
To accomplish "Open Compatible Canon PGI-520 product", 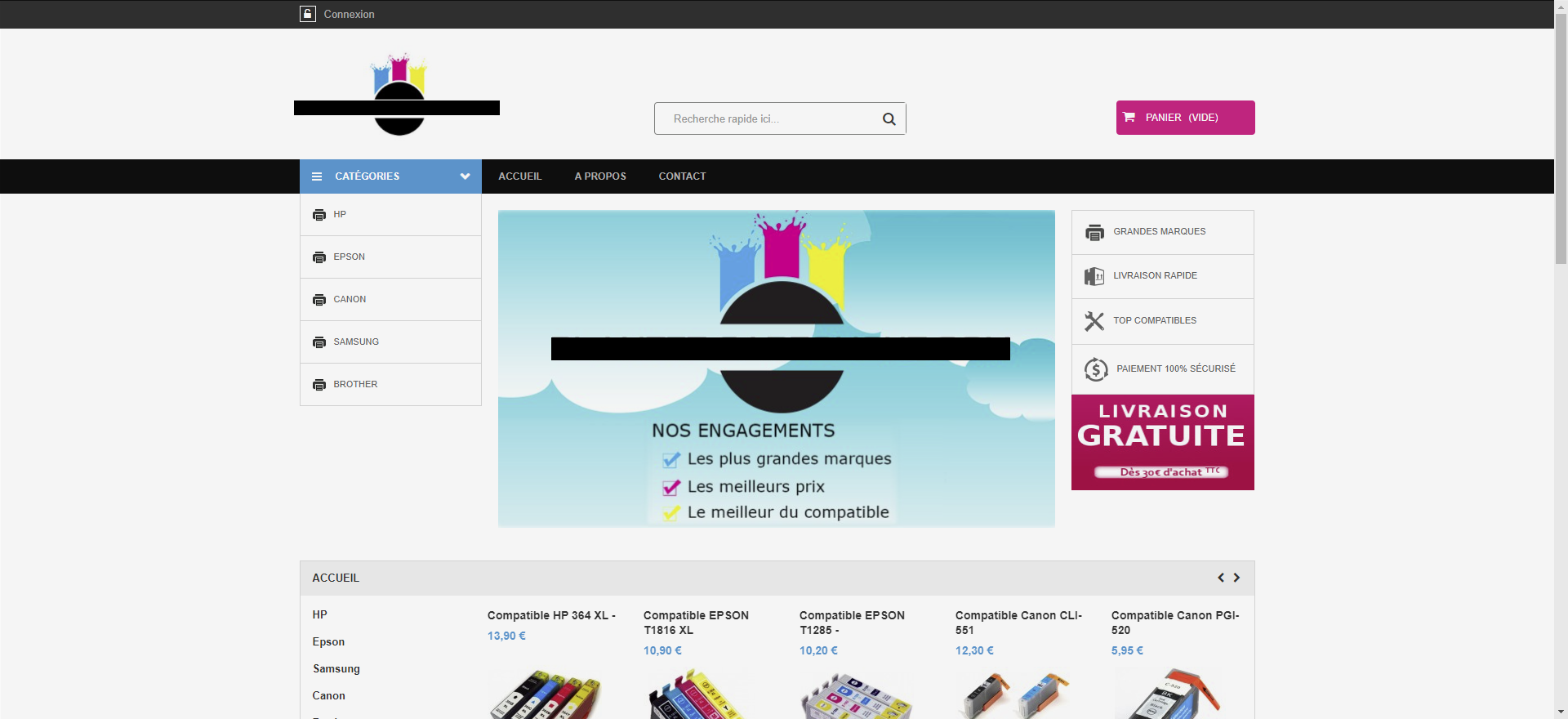I will click(x=1175, y=623).
